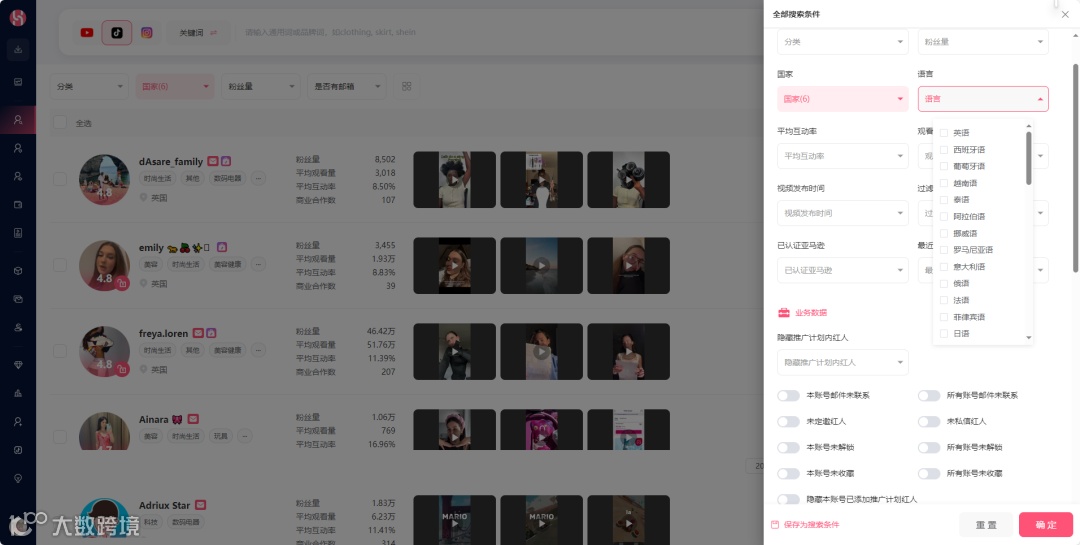Click the mail icon next to Adriux Star
This screenshot has height=545, width=1080.
pos(200,505)
